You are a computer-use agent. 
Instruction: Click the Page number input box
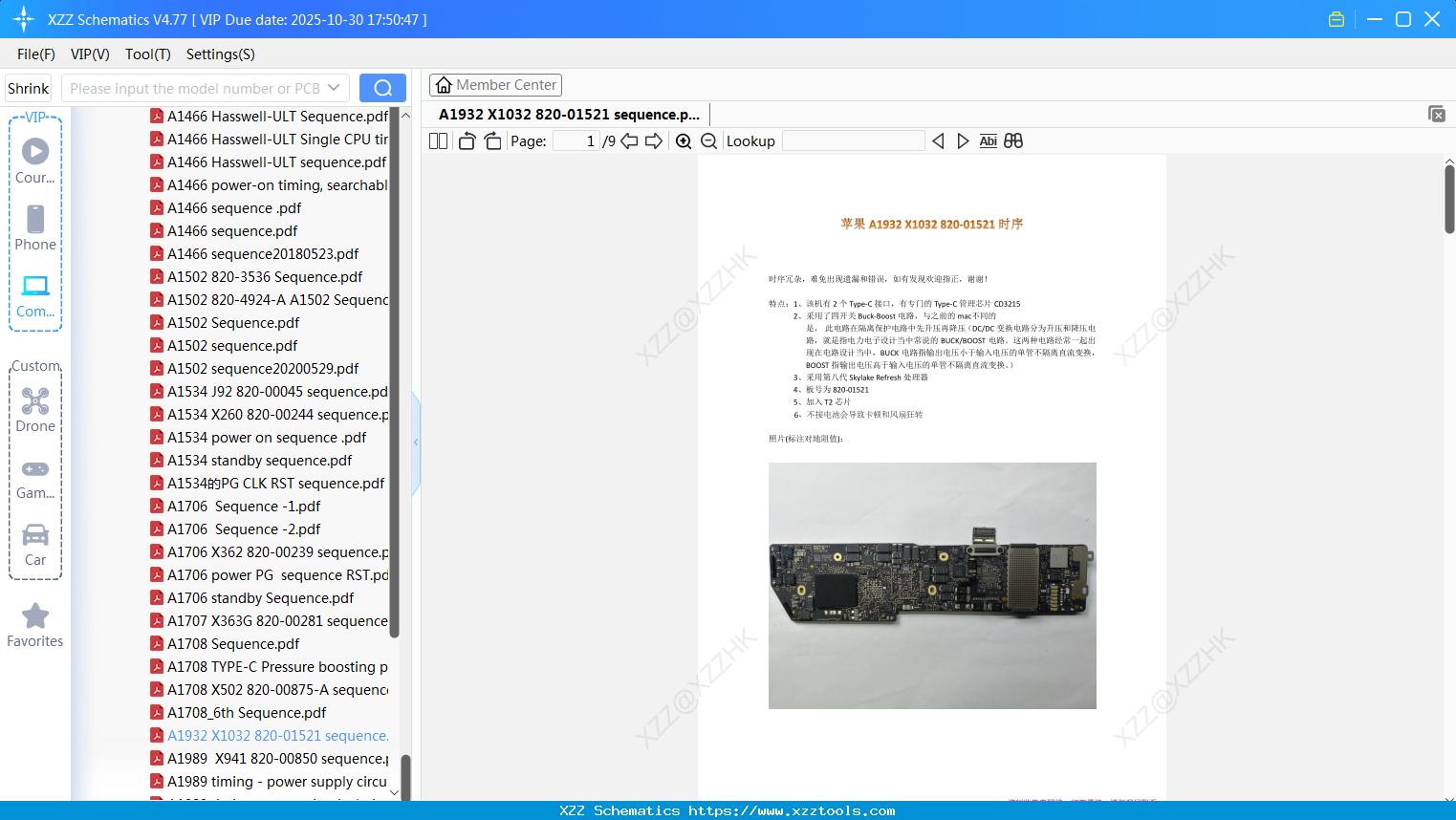(x=576, y=141)
